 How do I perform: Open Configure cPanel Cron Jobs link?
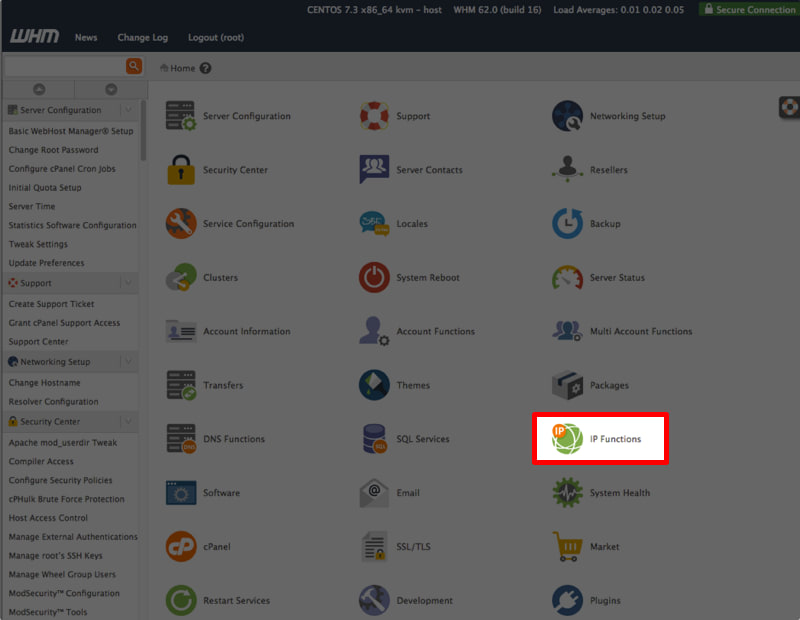[x=62, y=169]
